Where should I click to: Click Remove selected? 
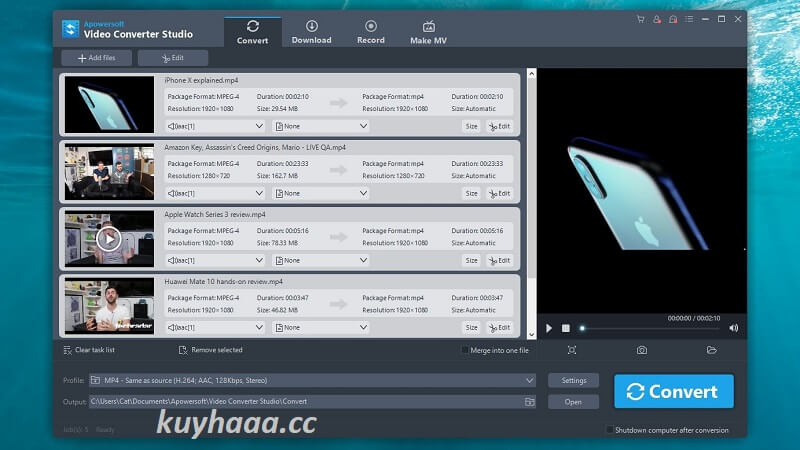211,350
